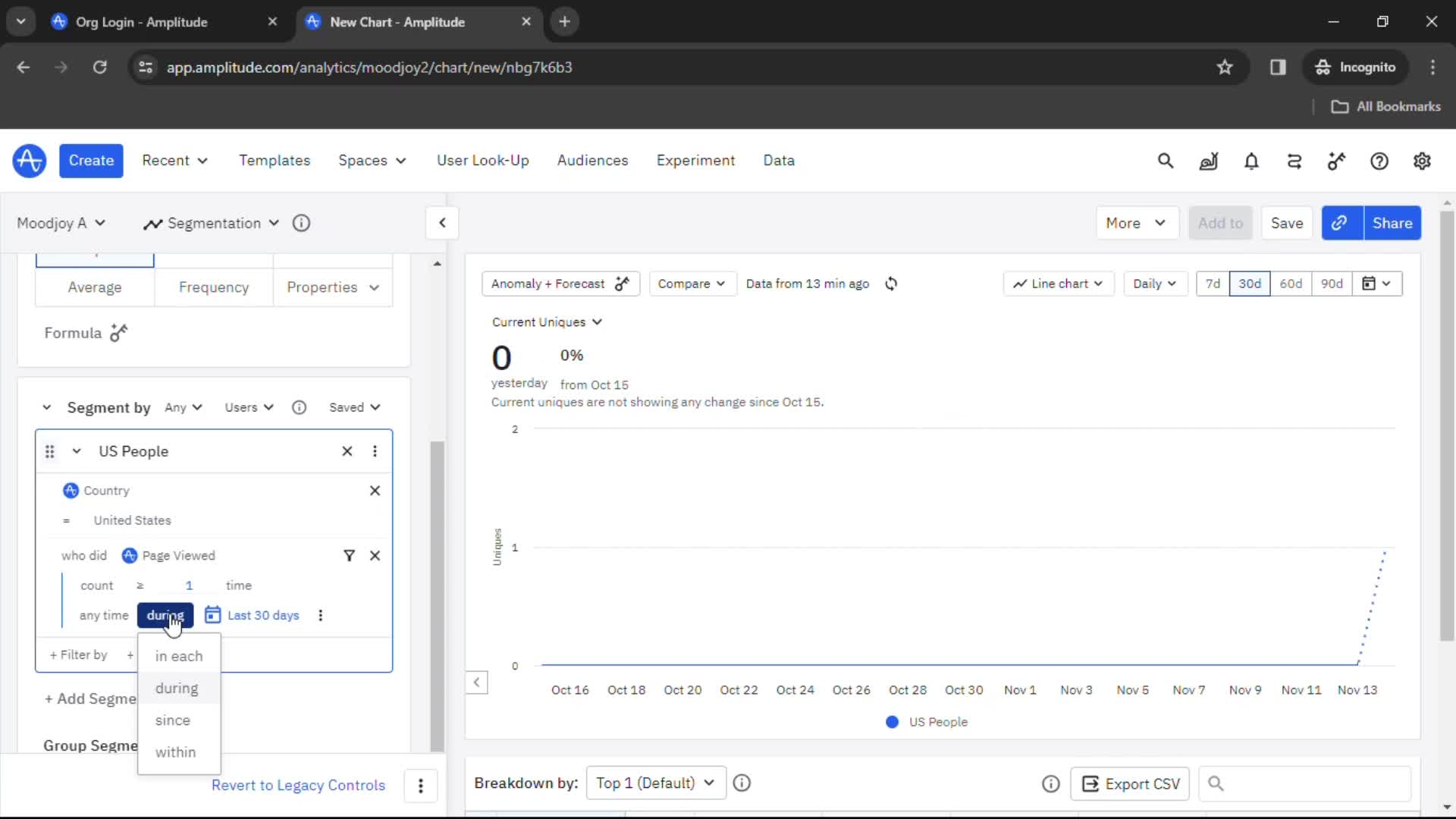Open the Templates menu item
1456x819 pixels.
(x=275, y=160)
